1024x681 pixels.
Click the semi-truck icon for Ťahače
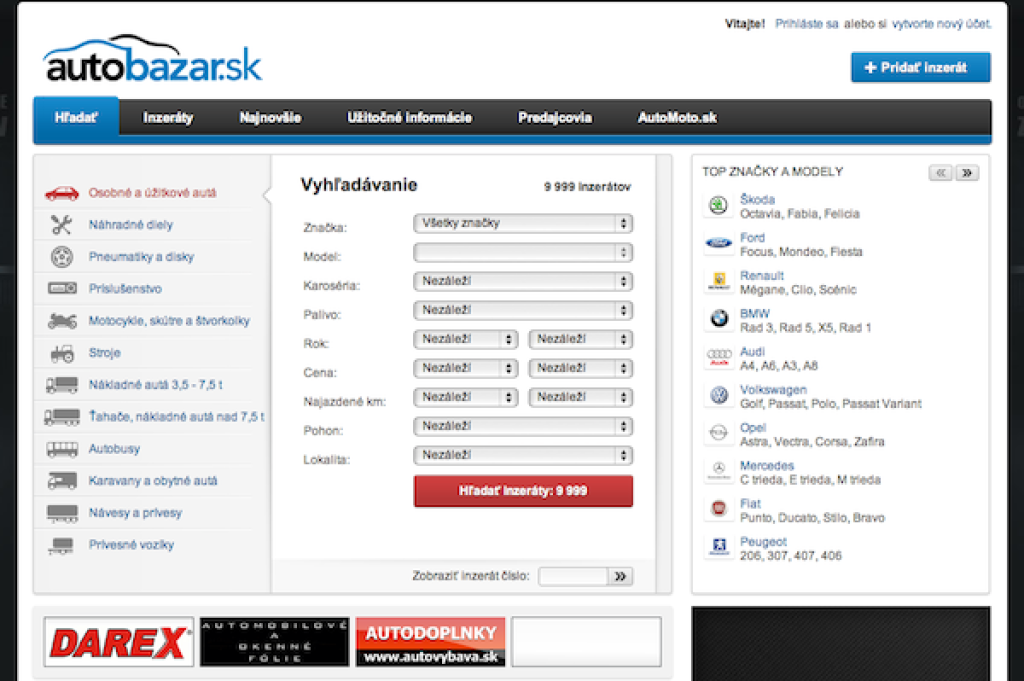61,417
